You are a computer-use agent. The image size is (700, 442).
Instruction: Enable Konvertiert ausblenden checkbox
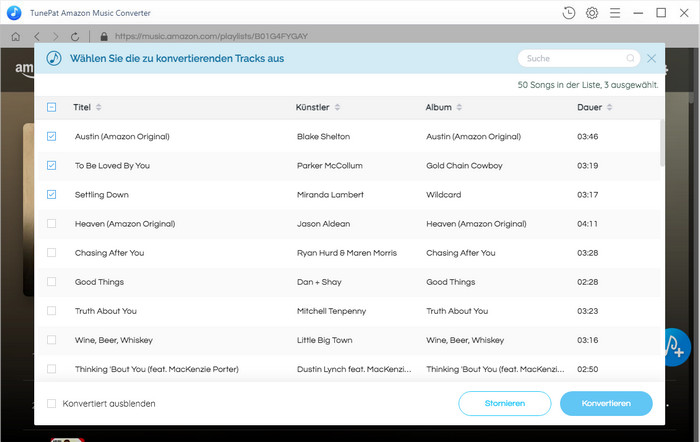[51, 404]
